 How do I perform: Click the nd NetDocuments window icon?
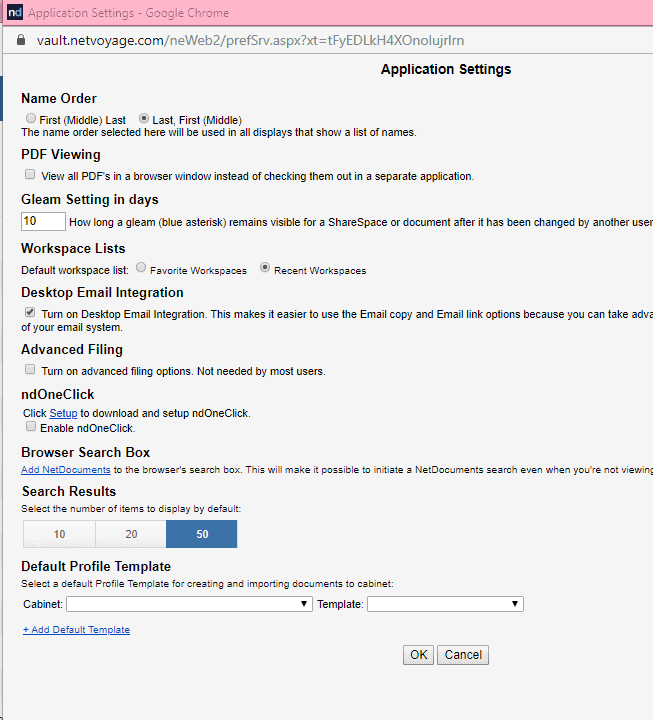15,12
